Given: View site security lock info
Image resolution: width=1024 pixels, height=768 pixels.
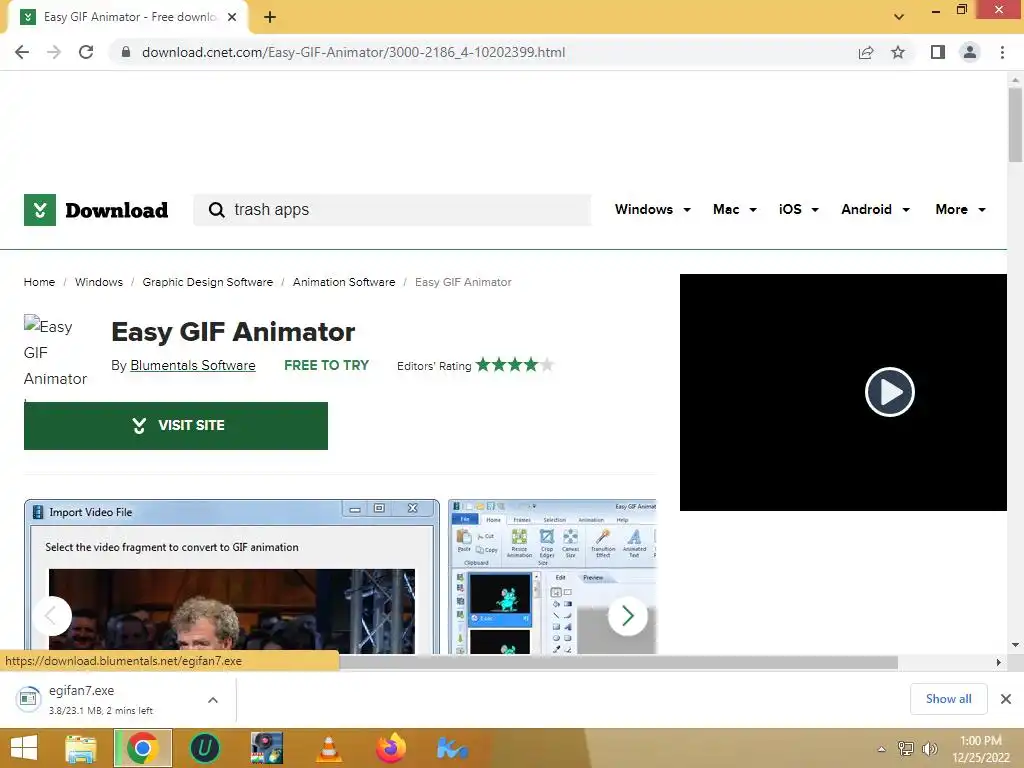Looking at the screenshot, I should [x=126, y=52].
